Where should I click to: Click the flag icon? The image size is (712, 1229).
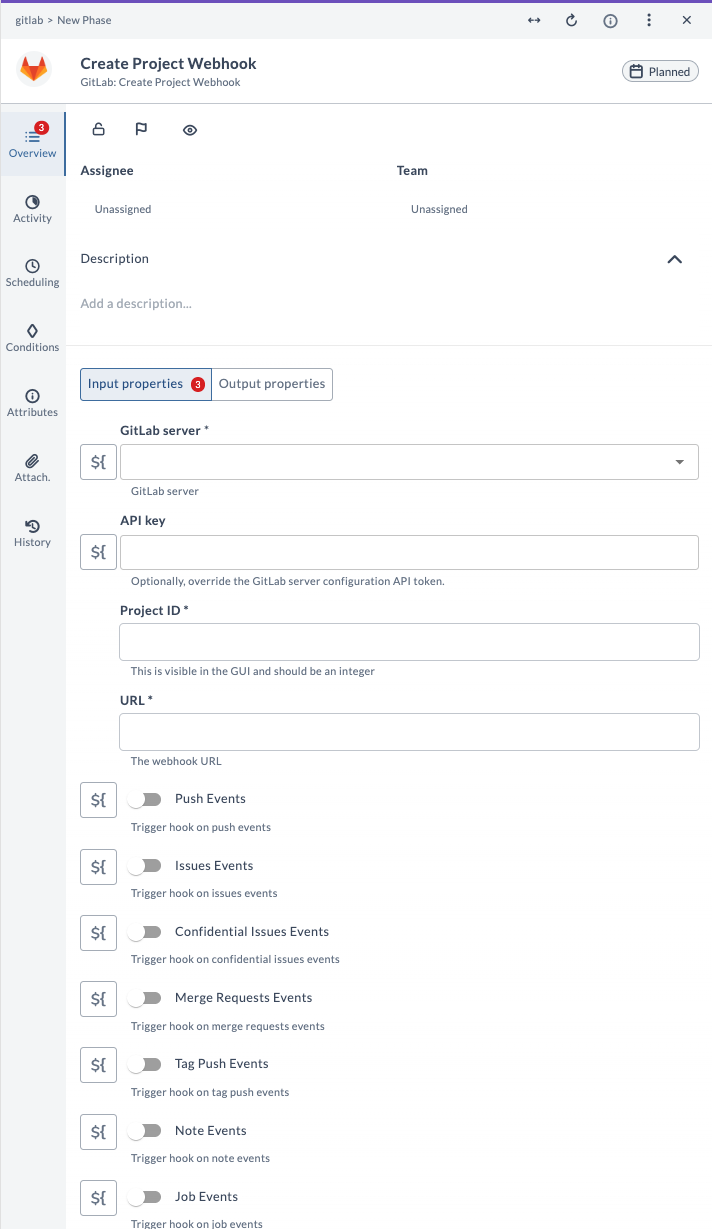pos(141,129)
